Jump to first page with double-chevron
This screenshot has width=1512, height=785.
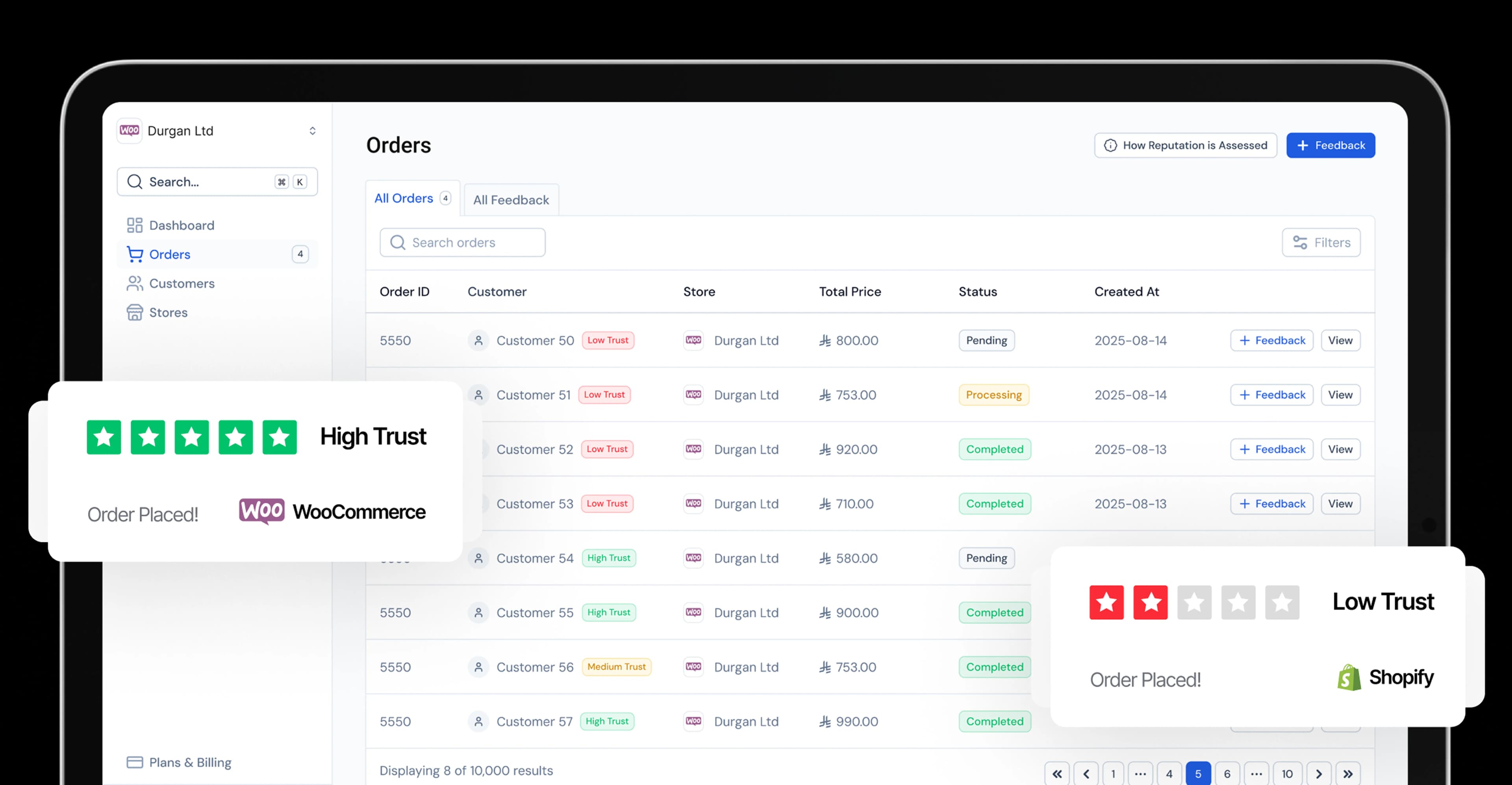[1056, 774]
